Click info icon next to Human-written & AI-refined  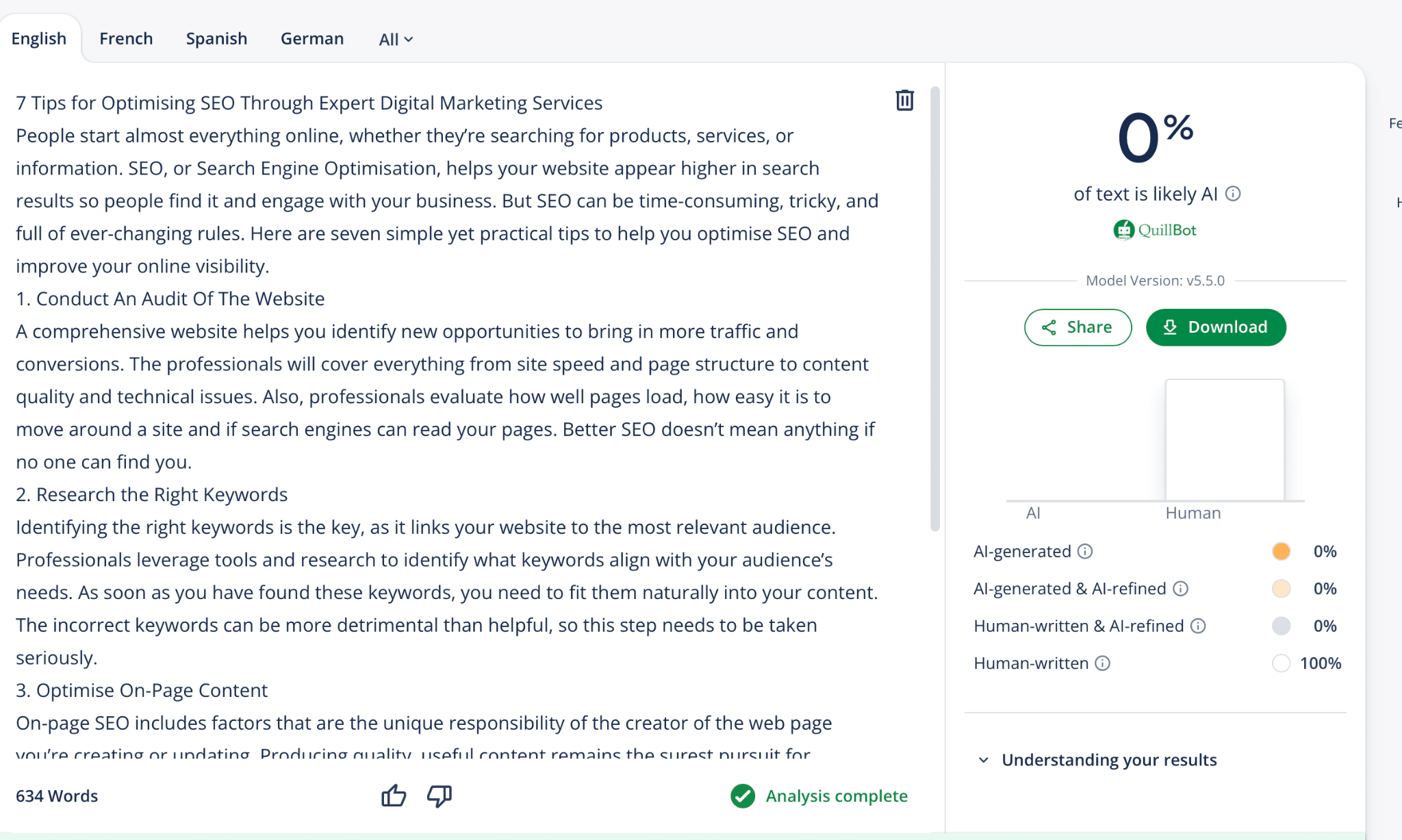(x=1198, y=626)
